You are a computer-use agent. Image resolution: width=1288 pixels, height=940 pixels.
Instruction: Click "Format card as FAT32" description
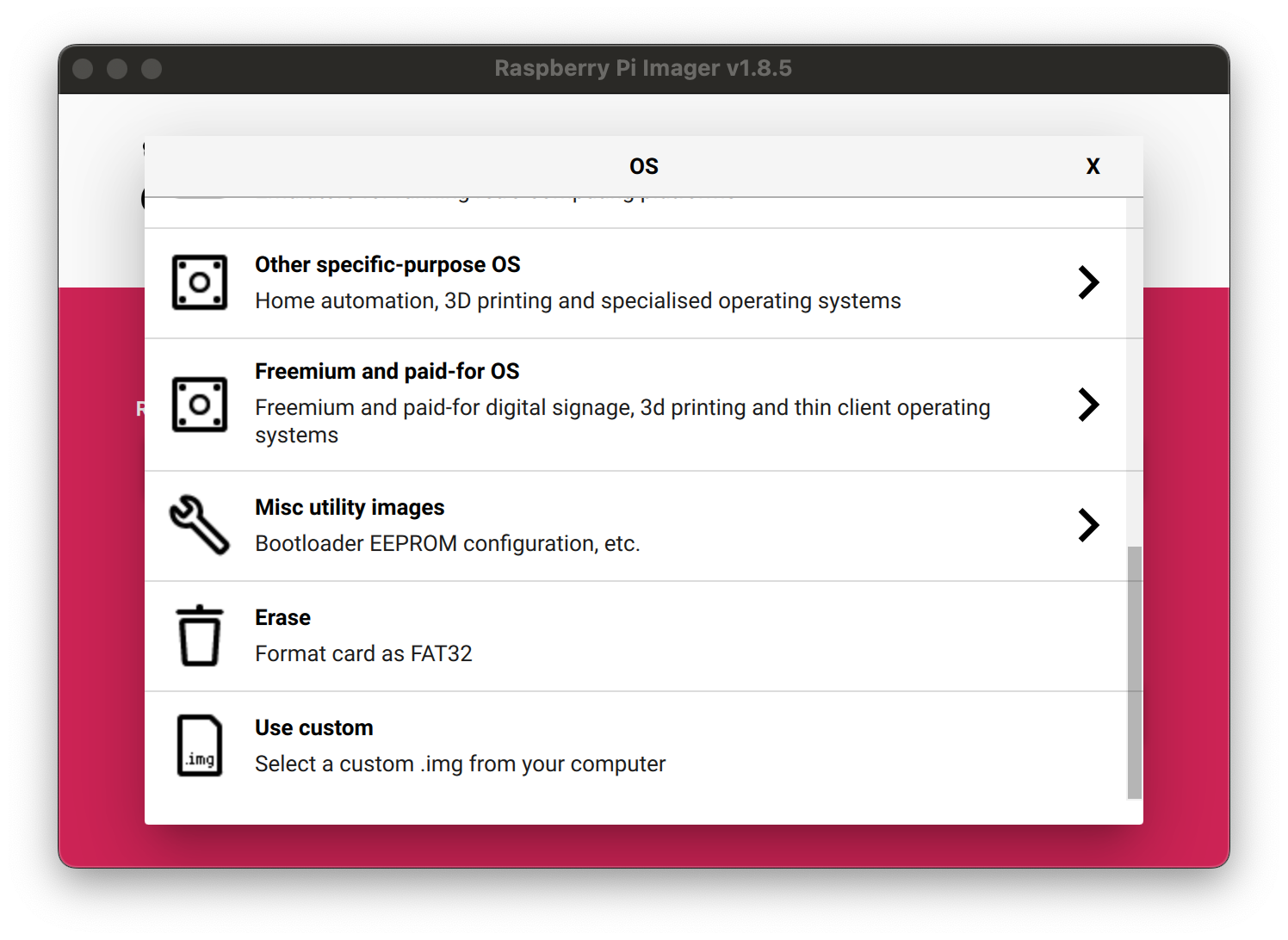pyautogui.click(x=363, y=653)
